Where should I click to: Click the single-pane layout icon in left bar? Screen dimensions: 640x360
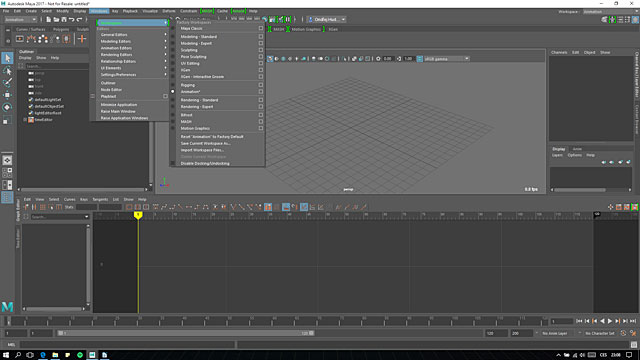pyautogui.click(x=7, y=160)
